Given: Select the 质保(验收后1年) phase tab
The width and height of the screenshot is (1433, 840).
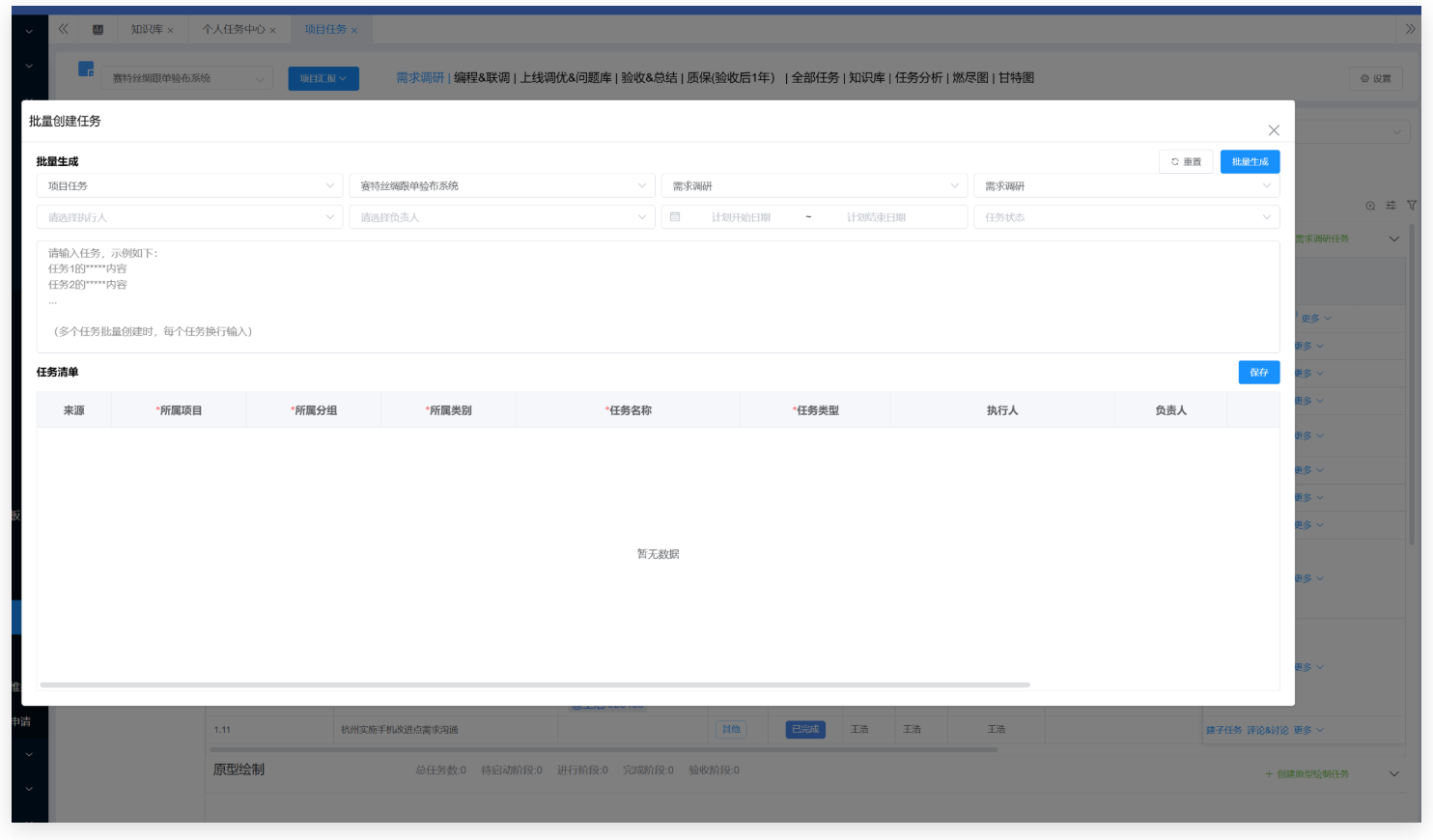Looking at the screenshot, I should tap(731, 77).
